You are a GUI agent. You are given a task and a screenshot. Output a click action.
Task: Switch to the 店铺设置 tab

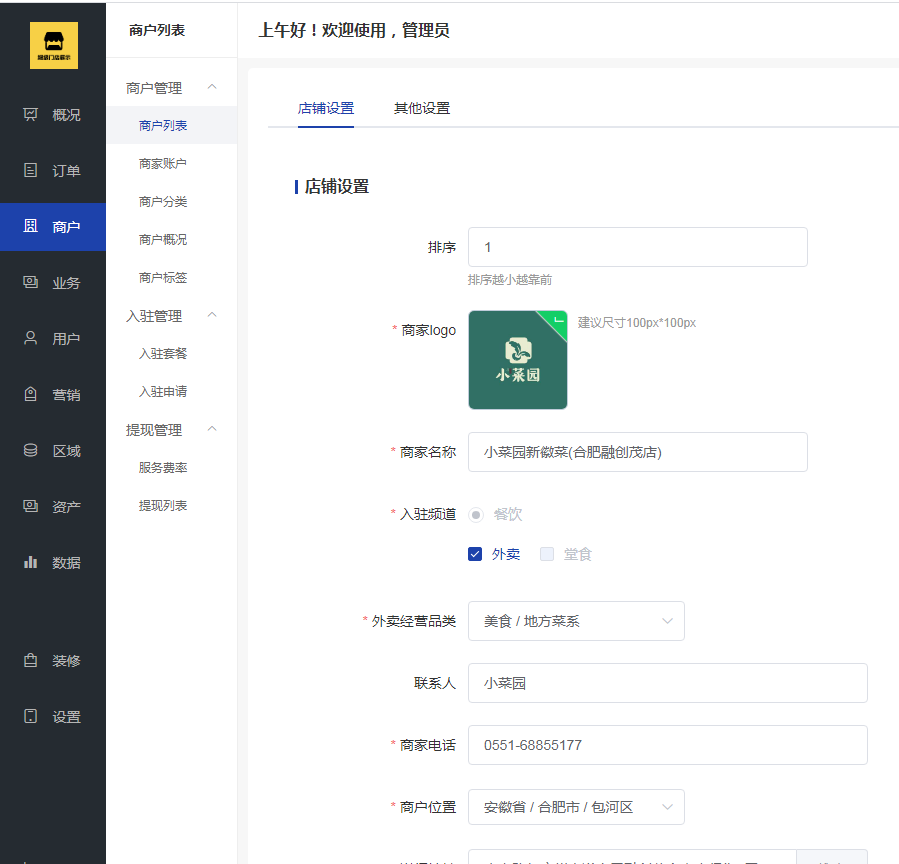pos(326,108)
